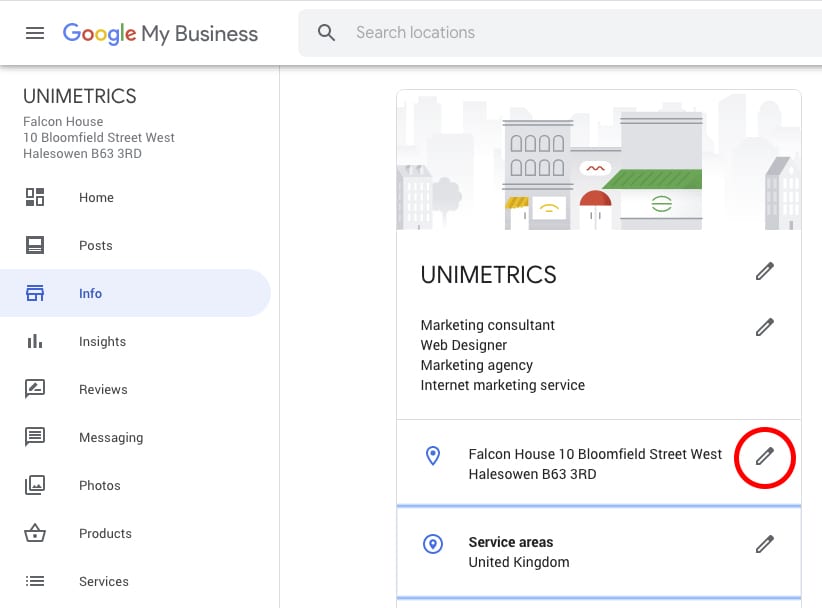The image size is (822, 608).
Task: Click the Services list icon
Action: [35, 581]
